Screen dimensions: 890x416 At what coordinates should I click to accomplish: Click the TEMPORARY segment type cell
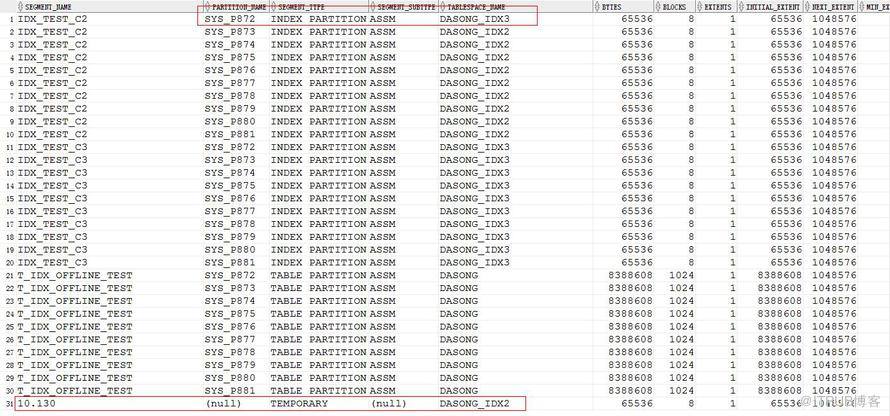click(x=299, y=404)
